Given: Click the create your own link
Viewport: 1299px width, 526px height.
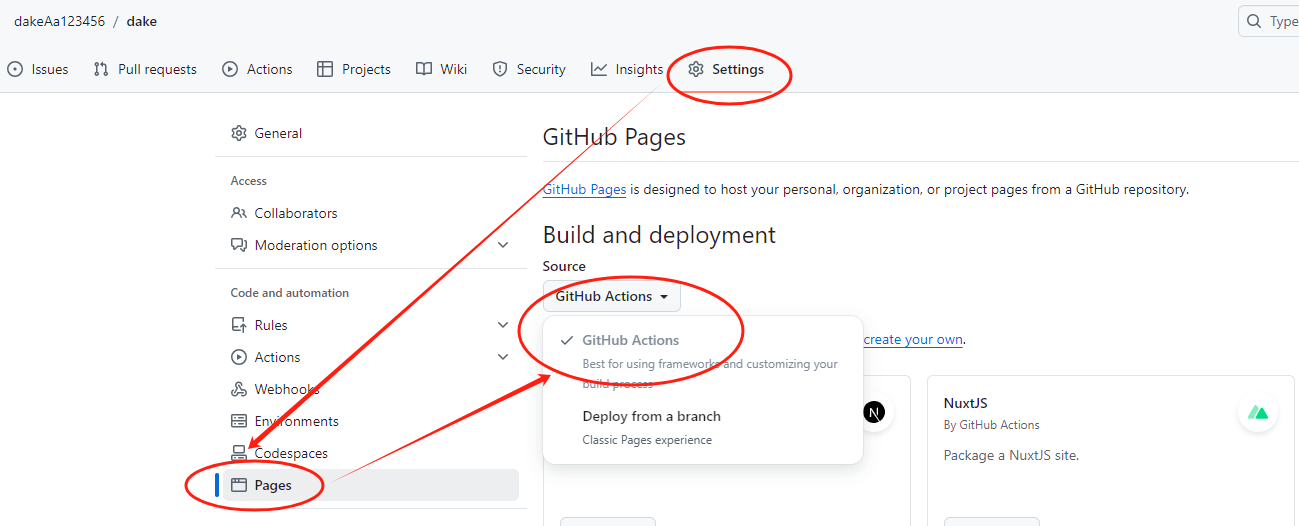Looking at the screenshot, I should pyautogui.click(x=913, y=340).
